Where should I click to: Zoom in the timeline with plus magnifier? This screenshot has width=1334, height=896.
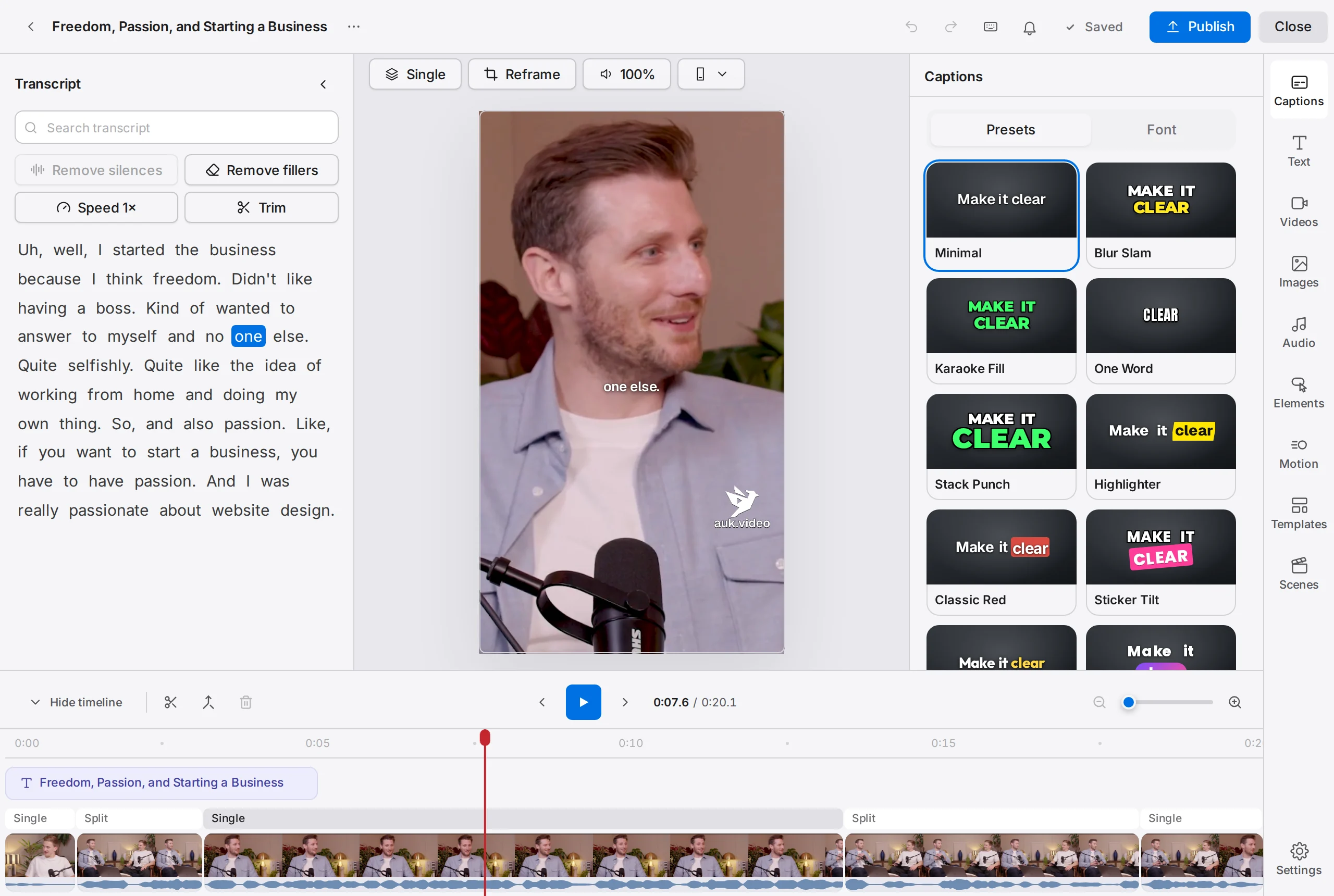tap(1234, 702)
